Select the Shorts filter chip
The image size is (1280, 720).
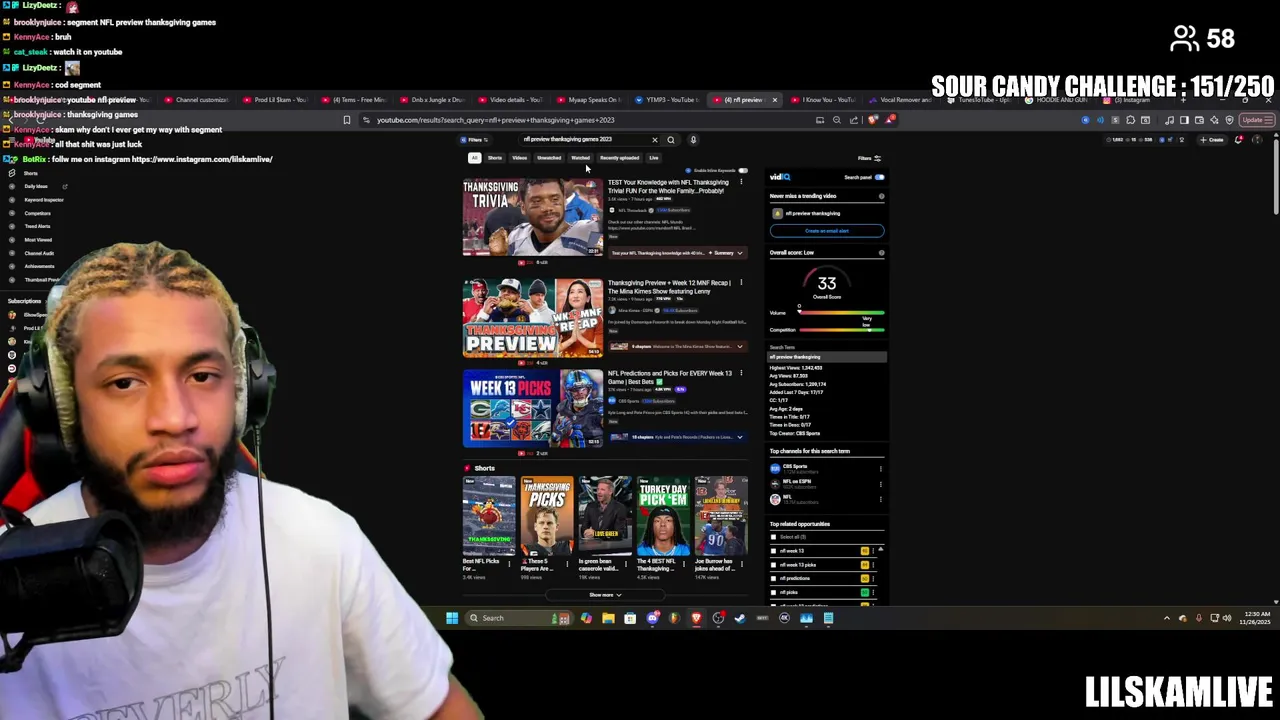click(x=495, y=158)
